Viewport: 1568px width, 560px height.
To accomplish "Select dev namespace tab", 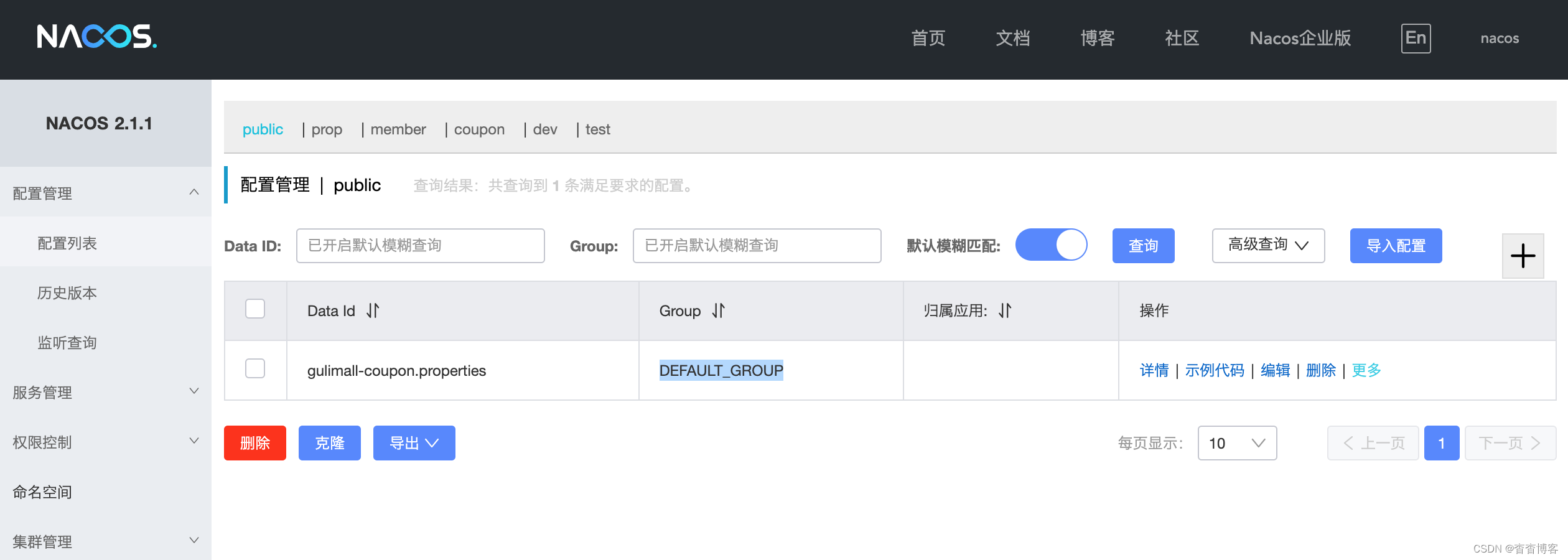I will [x=545, y=129].
